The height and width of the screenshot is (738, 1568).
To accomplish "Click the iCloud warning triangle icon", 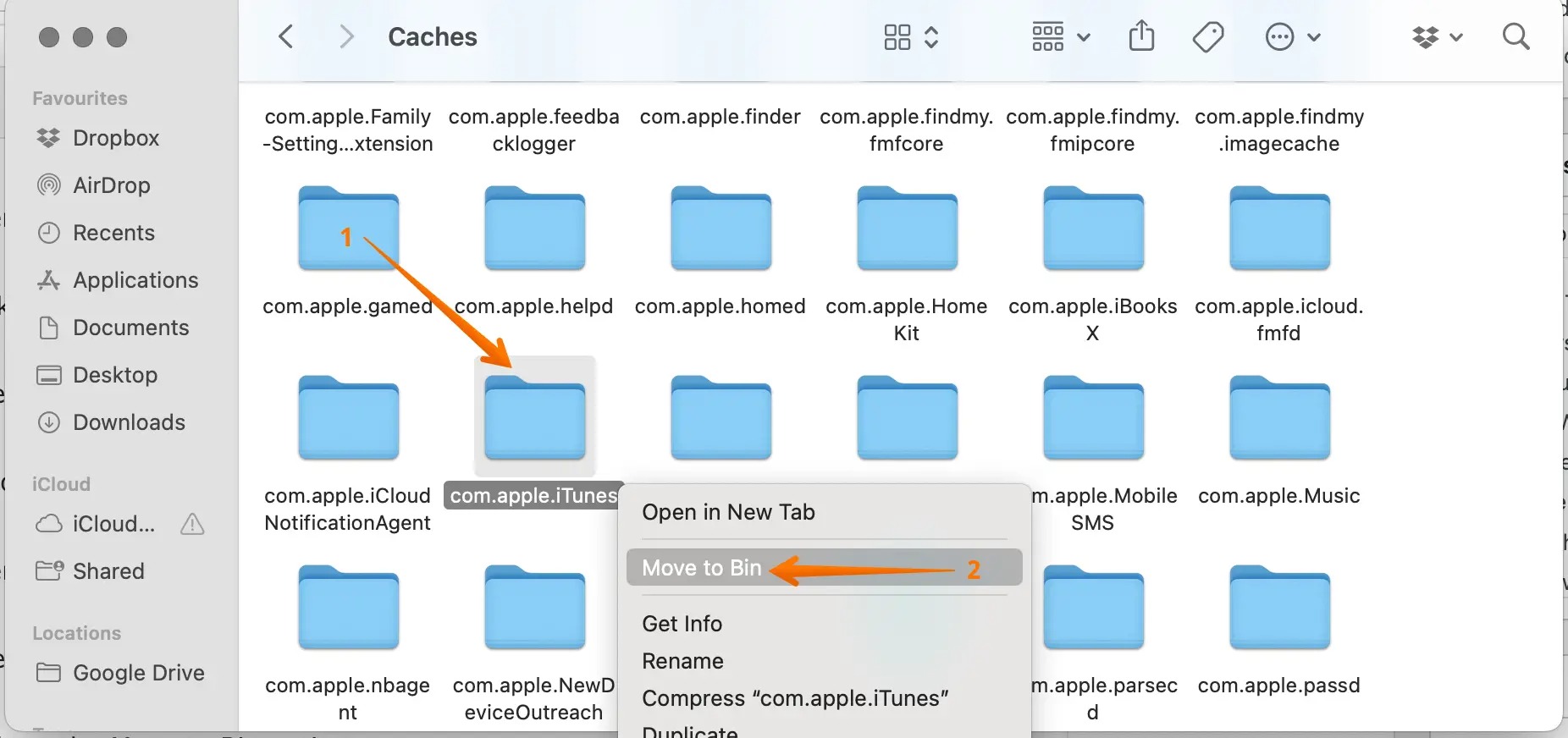I will pos(192,524).
